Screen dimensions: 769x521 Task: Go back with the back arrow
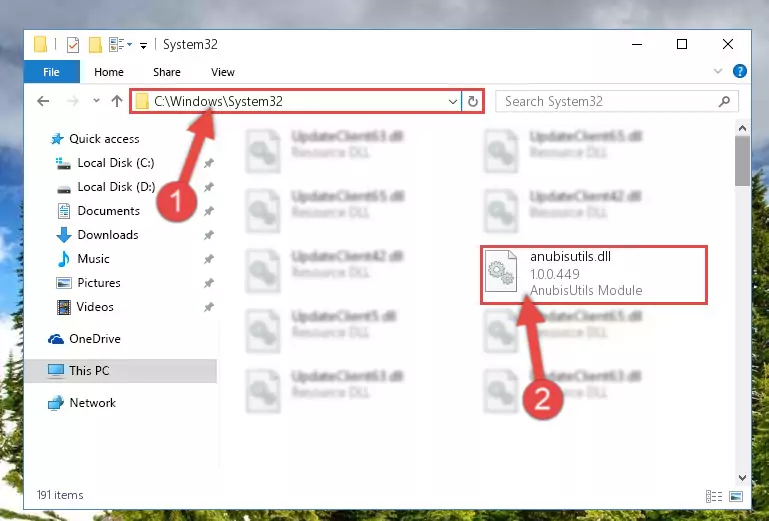(43, 101)
